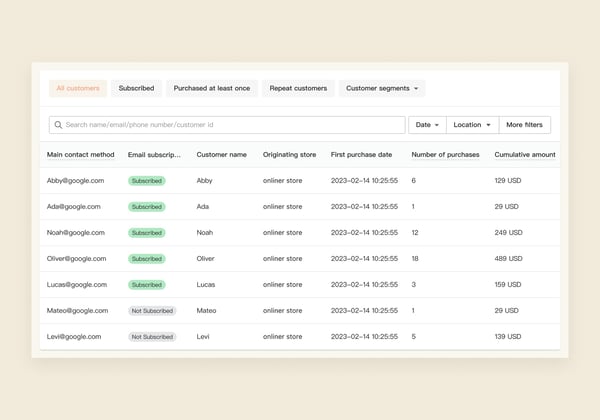The image size is (600, 420).
Task: Switch to the Subscribed tab
Action: (136, 88)
